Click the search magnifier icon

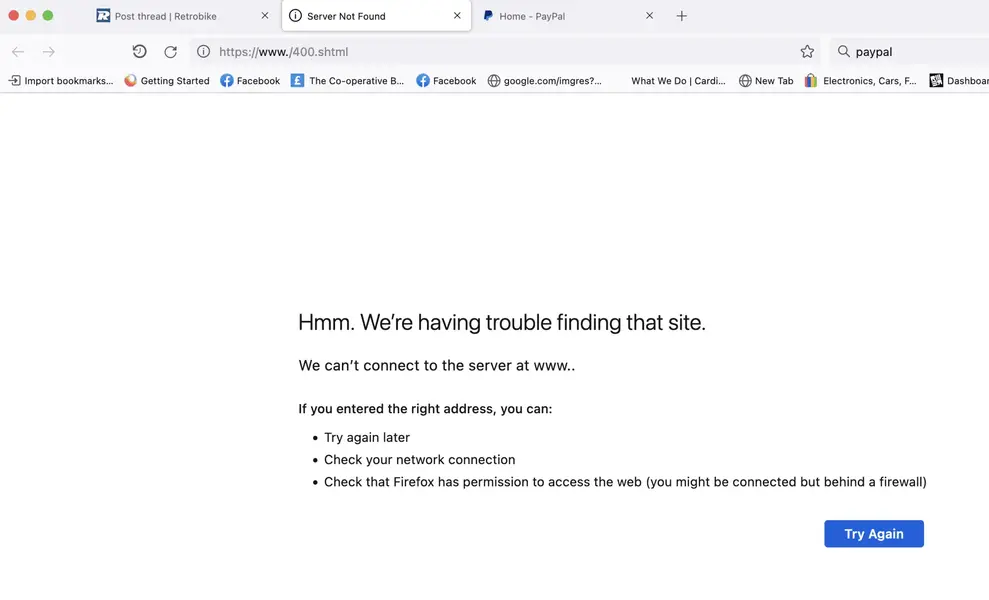tap(843, 52)
